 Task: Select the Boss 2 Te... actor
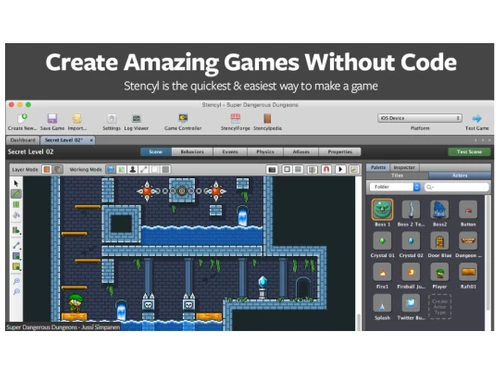[x=411, y=209]
